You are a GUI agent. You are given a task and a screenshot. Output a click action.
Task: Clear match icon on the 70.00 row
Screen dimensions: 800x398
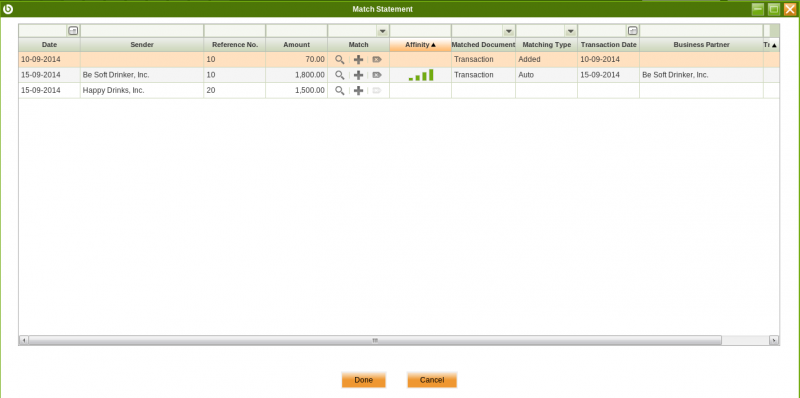click(377, 60)
